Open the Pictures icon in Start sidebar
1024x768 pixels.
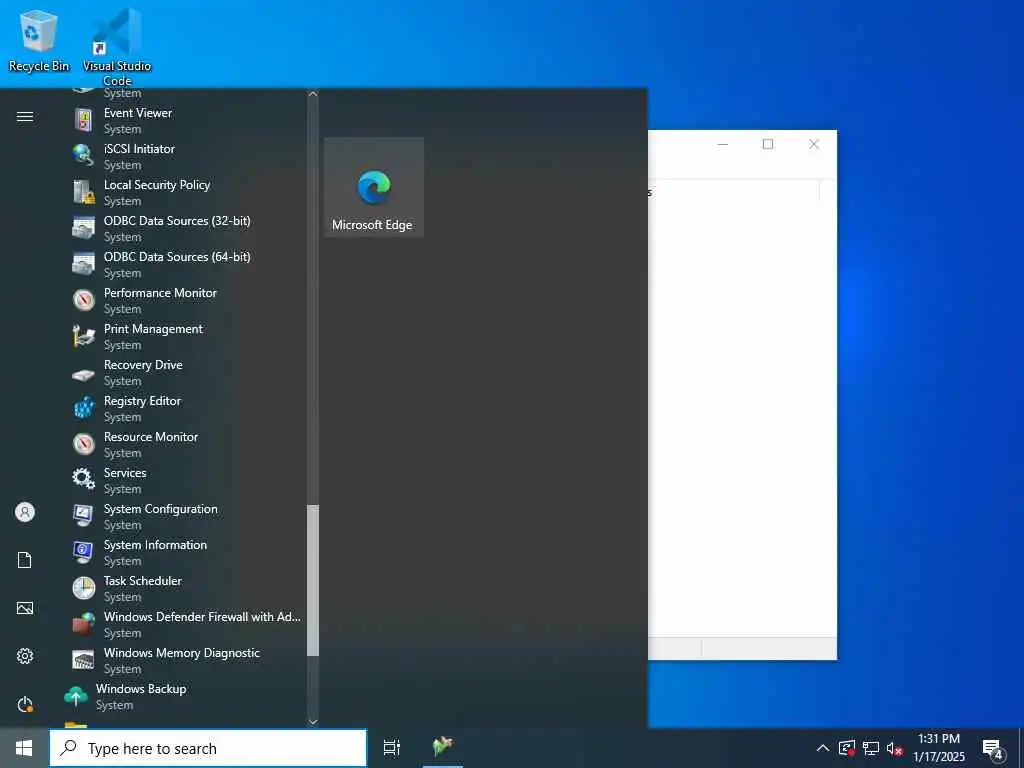click(25, 608)
